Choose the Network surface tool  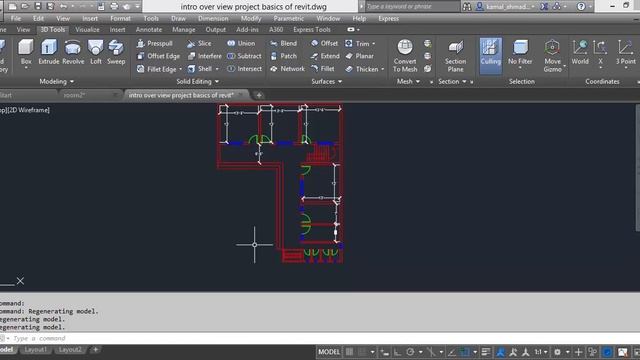[x=287, y=69]
